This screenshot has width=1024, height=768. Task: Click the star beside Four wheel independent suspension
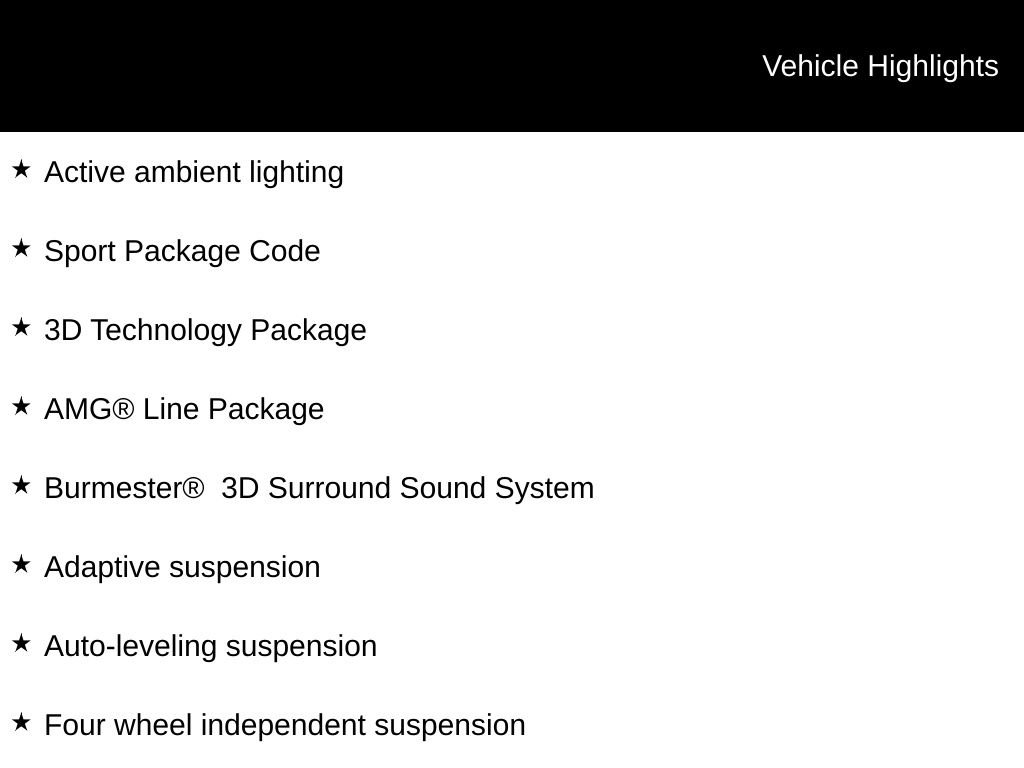coord(22,722)
